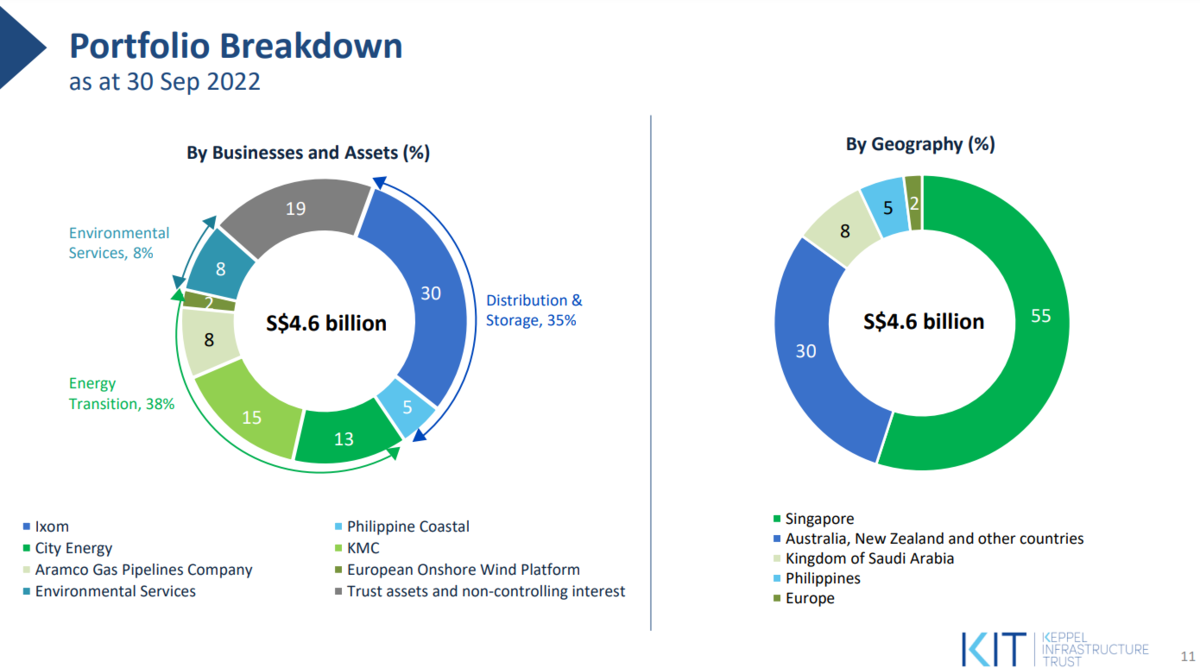1200x668 pixels.
Task: Click S$4.6 billion in businesses donut center
Action: [326, 323]
